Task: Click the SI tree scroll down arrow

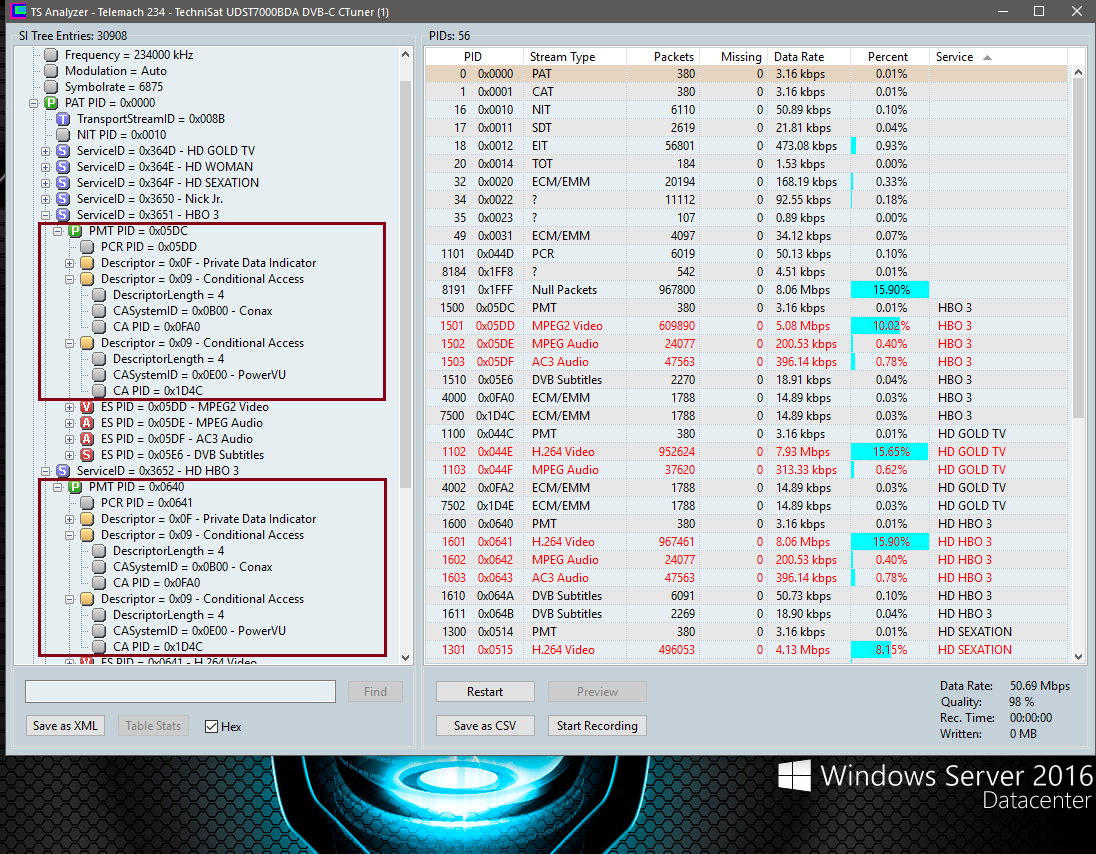Action: 405,658
